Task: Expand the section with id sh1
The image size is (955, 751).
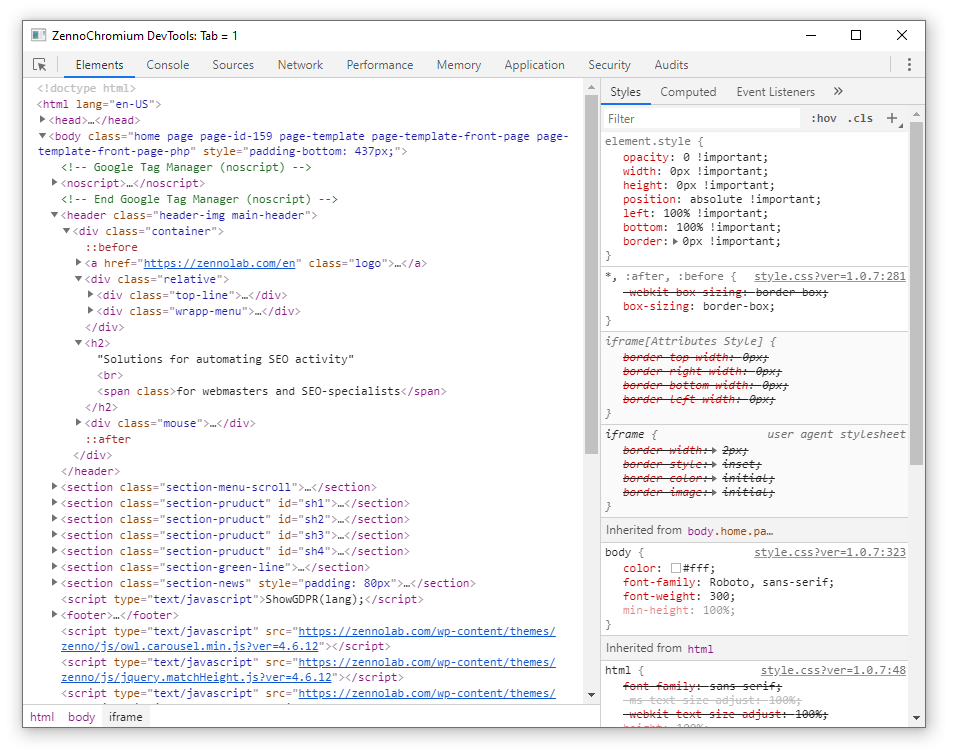Action: [x=54, y=503]
